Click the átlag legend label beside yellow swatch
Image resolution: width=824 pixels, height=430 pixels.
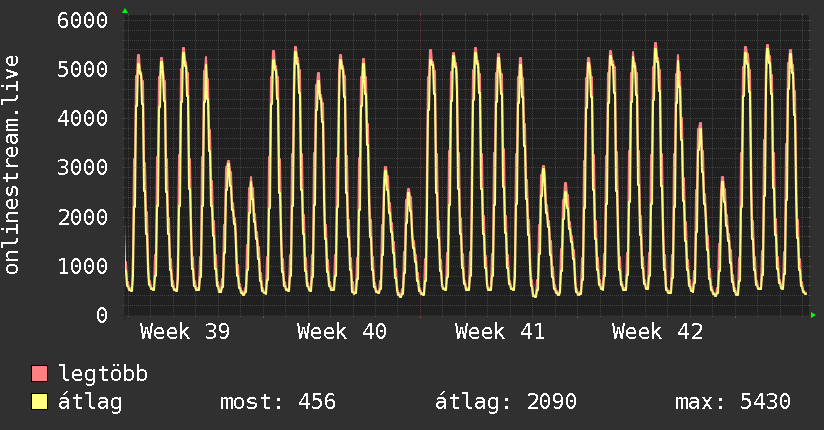[90, 402]
